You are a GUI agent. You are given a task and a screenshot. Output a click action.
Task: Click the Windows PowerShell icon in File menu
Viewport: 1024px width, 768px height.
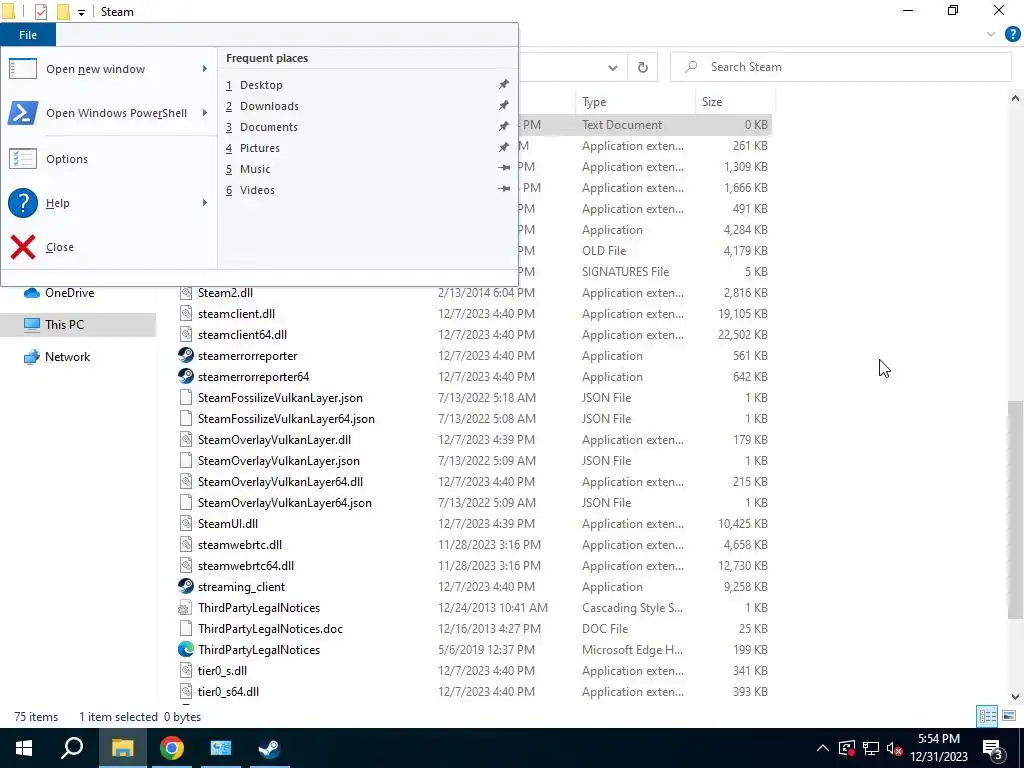[23, 113]
